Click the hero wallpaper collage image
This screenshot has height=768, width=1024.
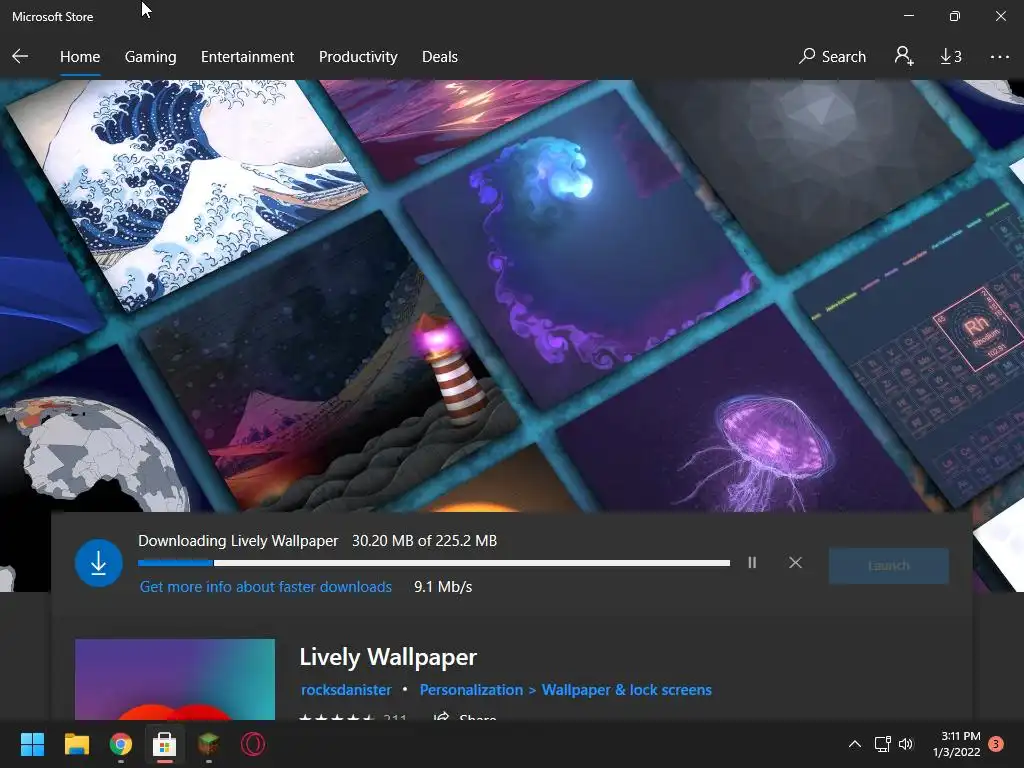512,295
